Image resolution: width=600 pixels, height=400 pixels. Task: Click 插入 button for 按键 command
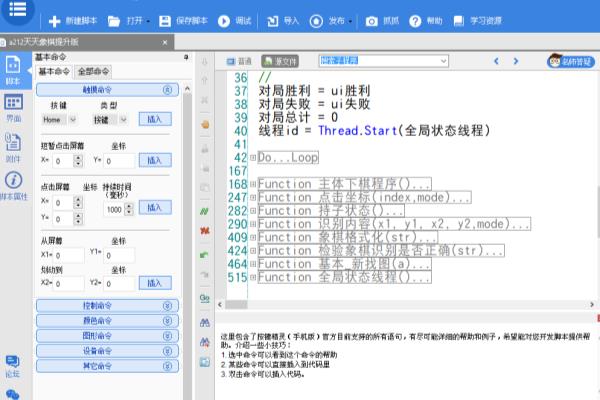click(155, 119)
